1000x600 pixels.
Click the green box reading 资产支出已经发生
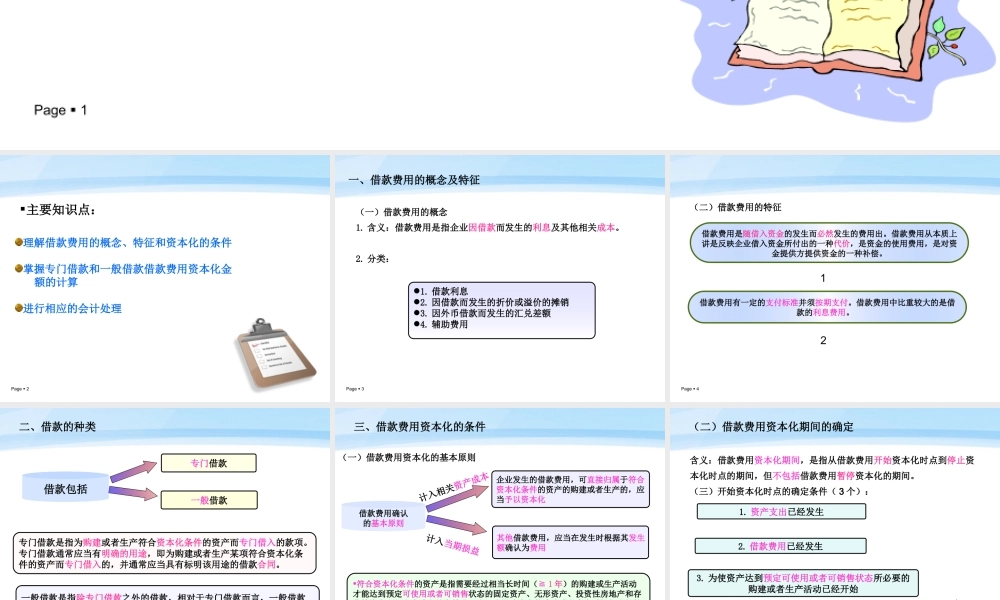781,511
